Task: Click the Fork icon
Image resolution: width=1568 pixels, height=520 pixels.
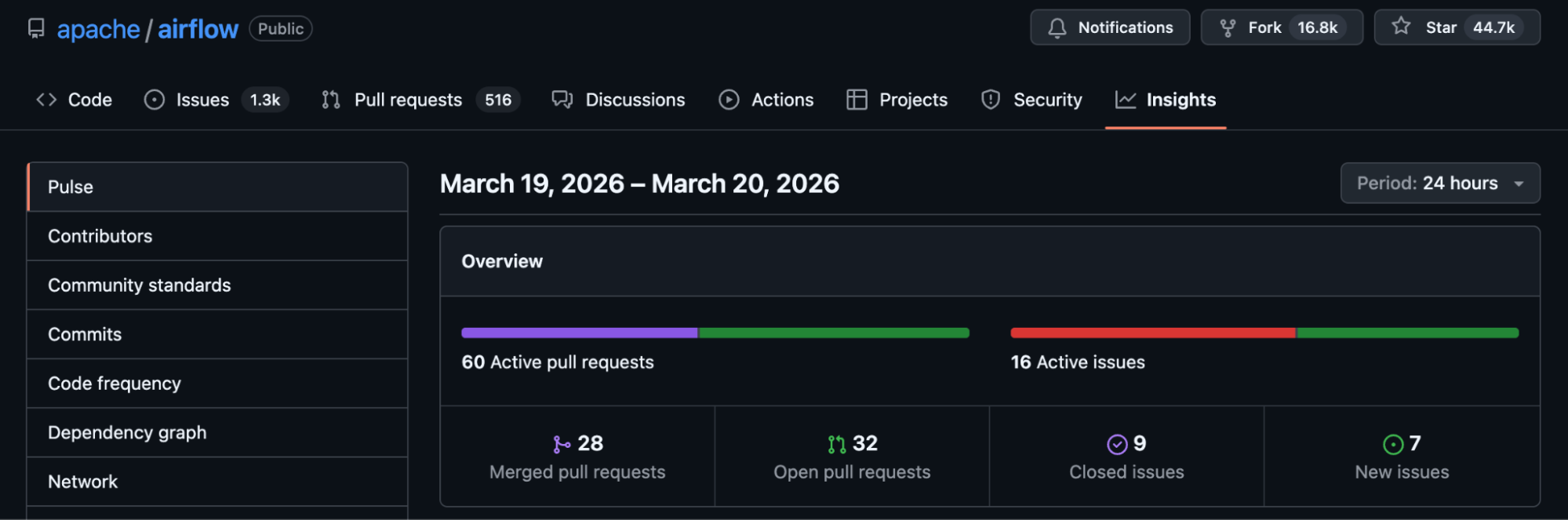Action: [1228, 28]
